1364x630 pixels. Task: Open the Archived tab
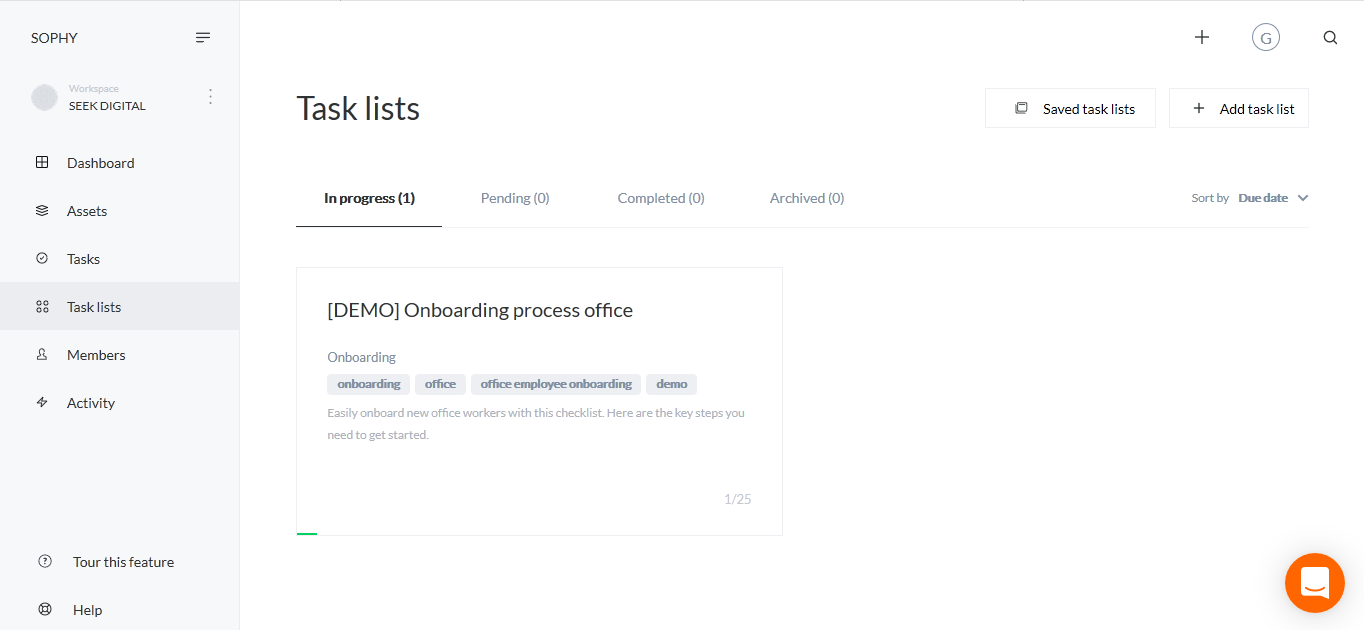pos(807,198)
